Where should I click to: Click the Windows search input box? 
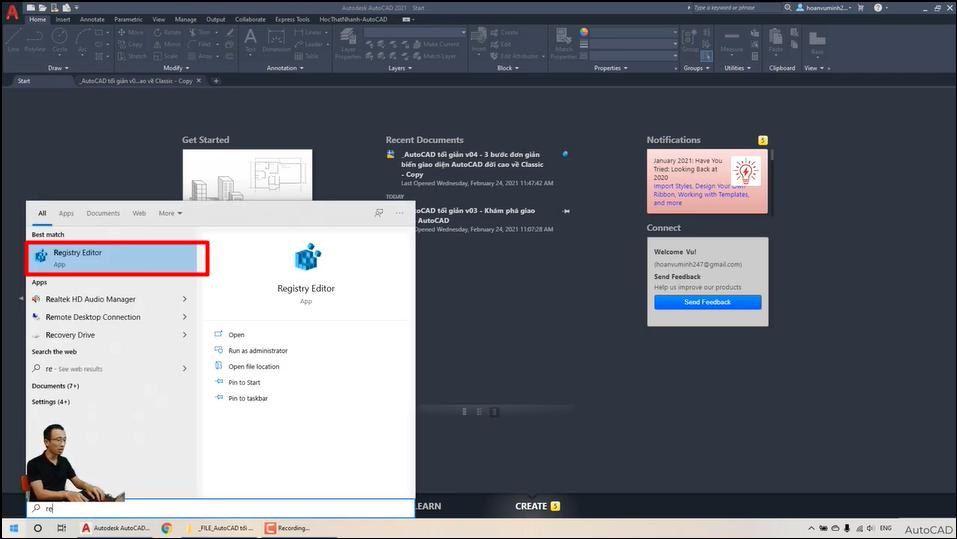pos(221,508)
